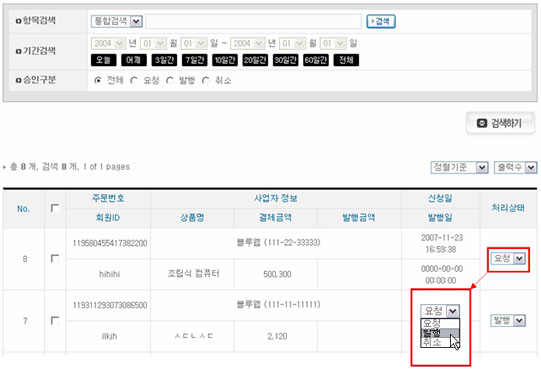Screen dimensions: 541x372
Task: Click the request date 2007-11-23
Action: click(442, 238)
